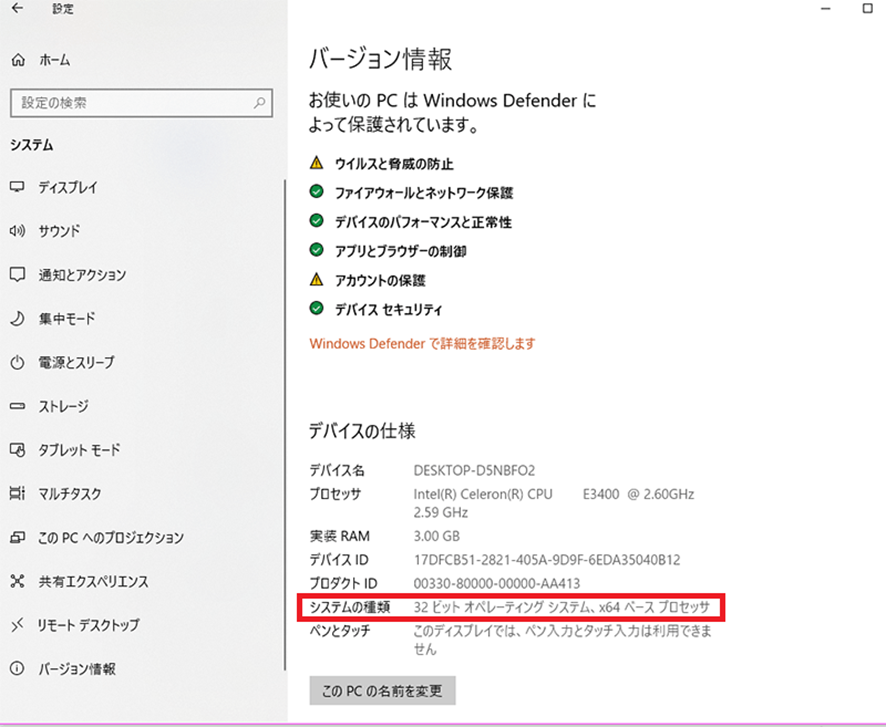
Task: Select Tablet mode (タブレット モード)
Action: point(79,450)
